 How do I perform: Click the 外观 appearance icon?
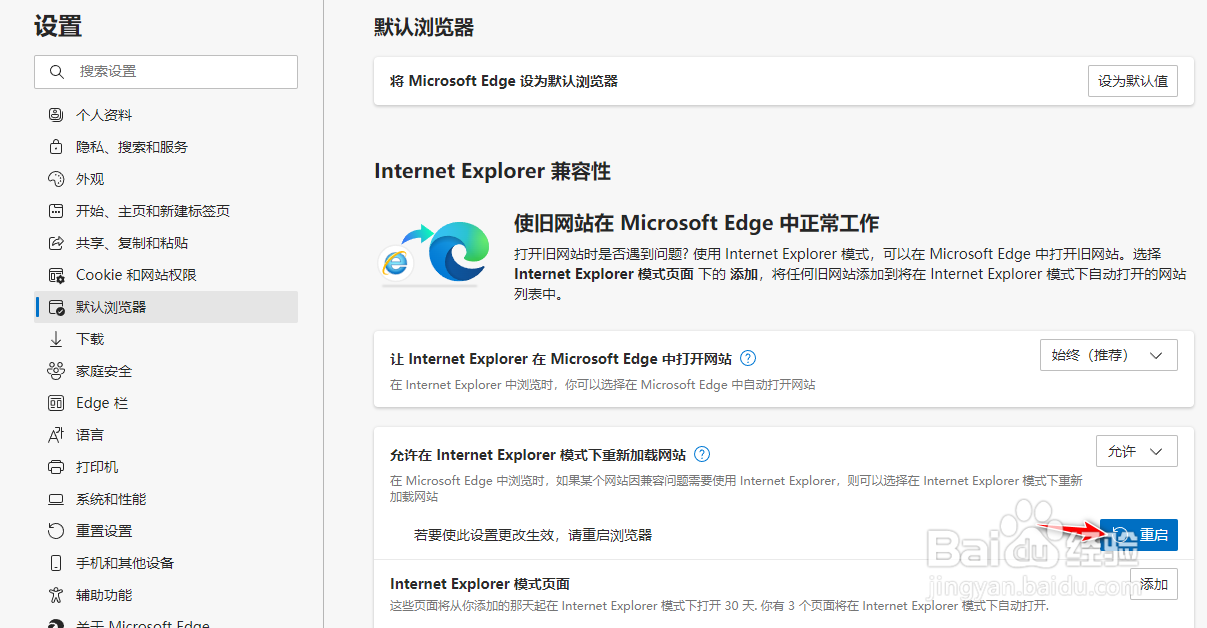(x=56, y=179)
